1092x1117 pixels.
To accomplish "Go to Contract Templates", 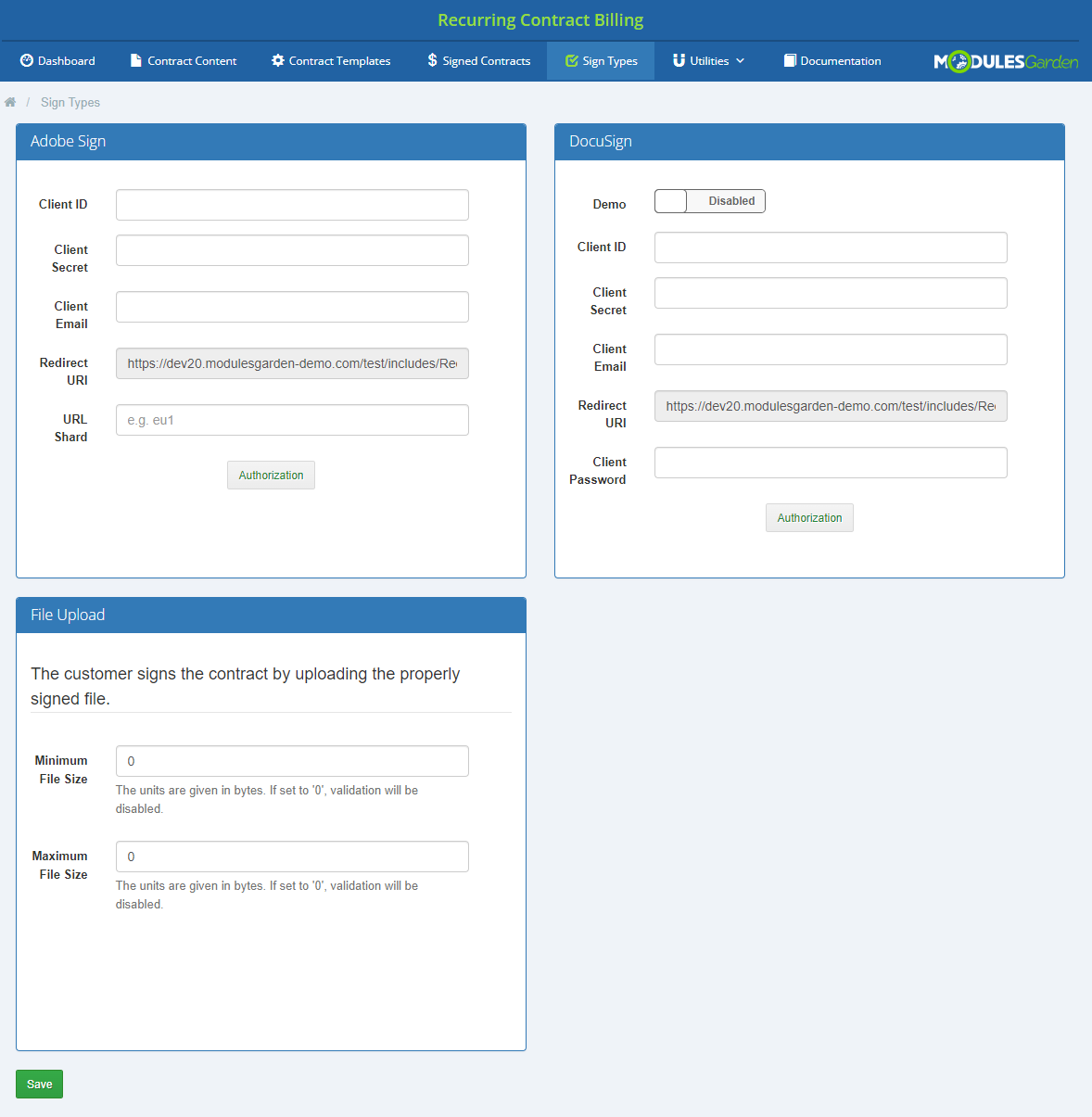I will coord(331,61).
